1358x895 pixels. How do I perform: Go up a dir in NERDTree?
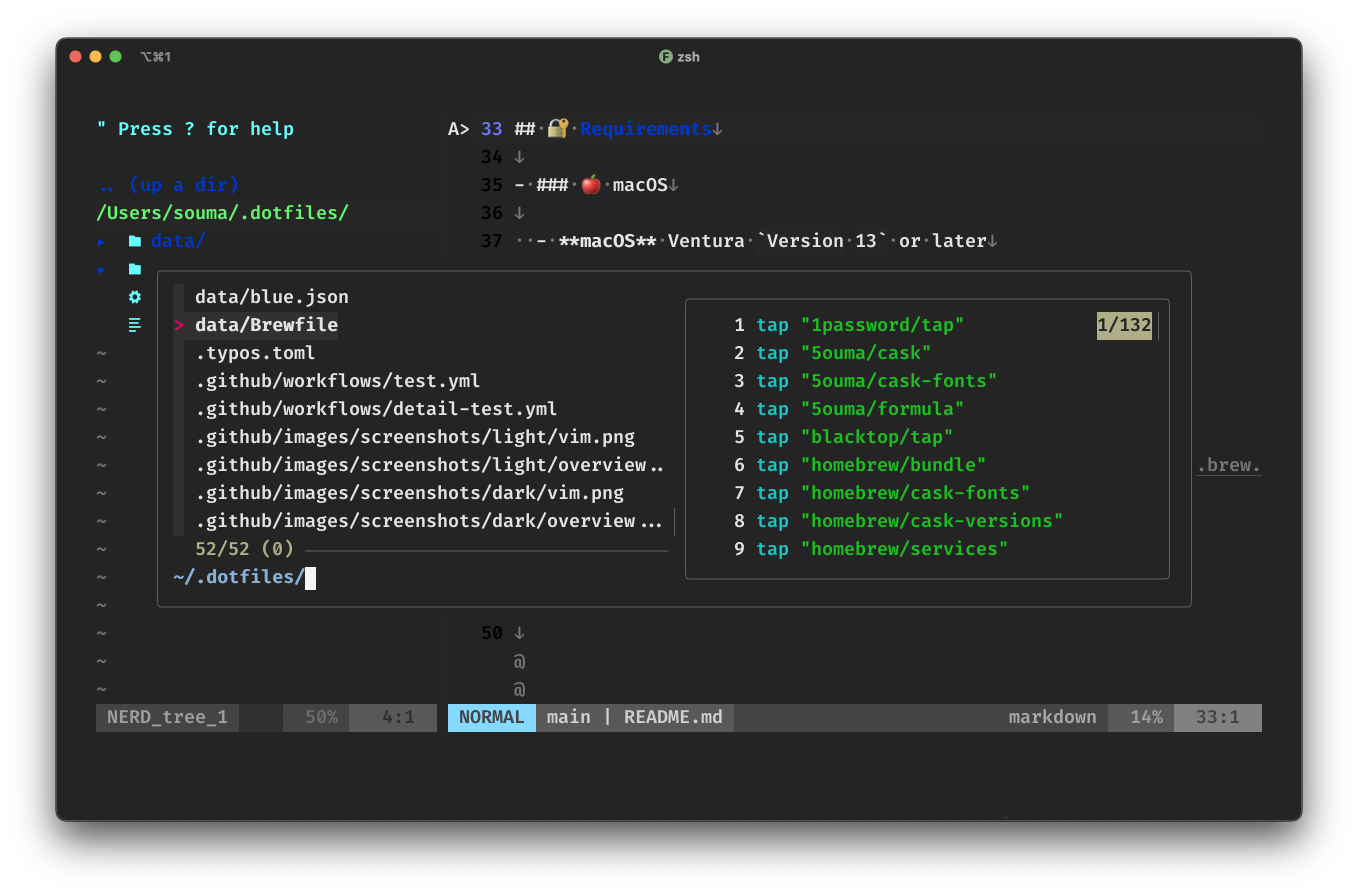click(168, 185)
